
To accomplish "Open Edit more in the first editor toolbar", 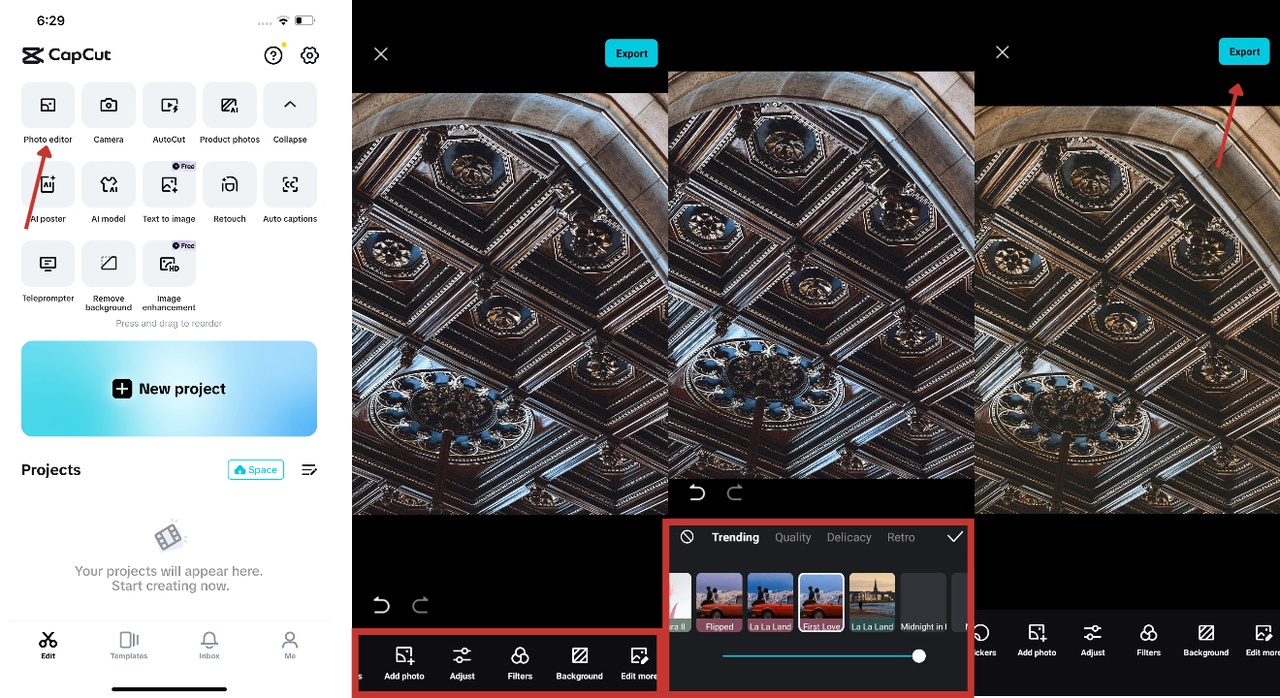I will 639,664.
